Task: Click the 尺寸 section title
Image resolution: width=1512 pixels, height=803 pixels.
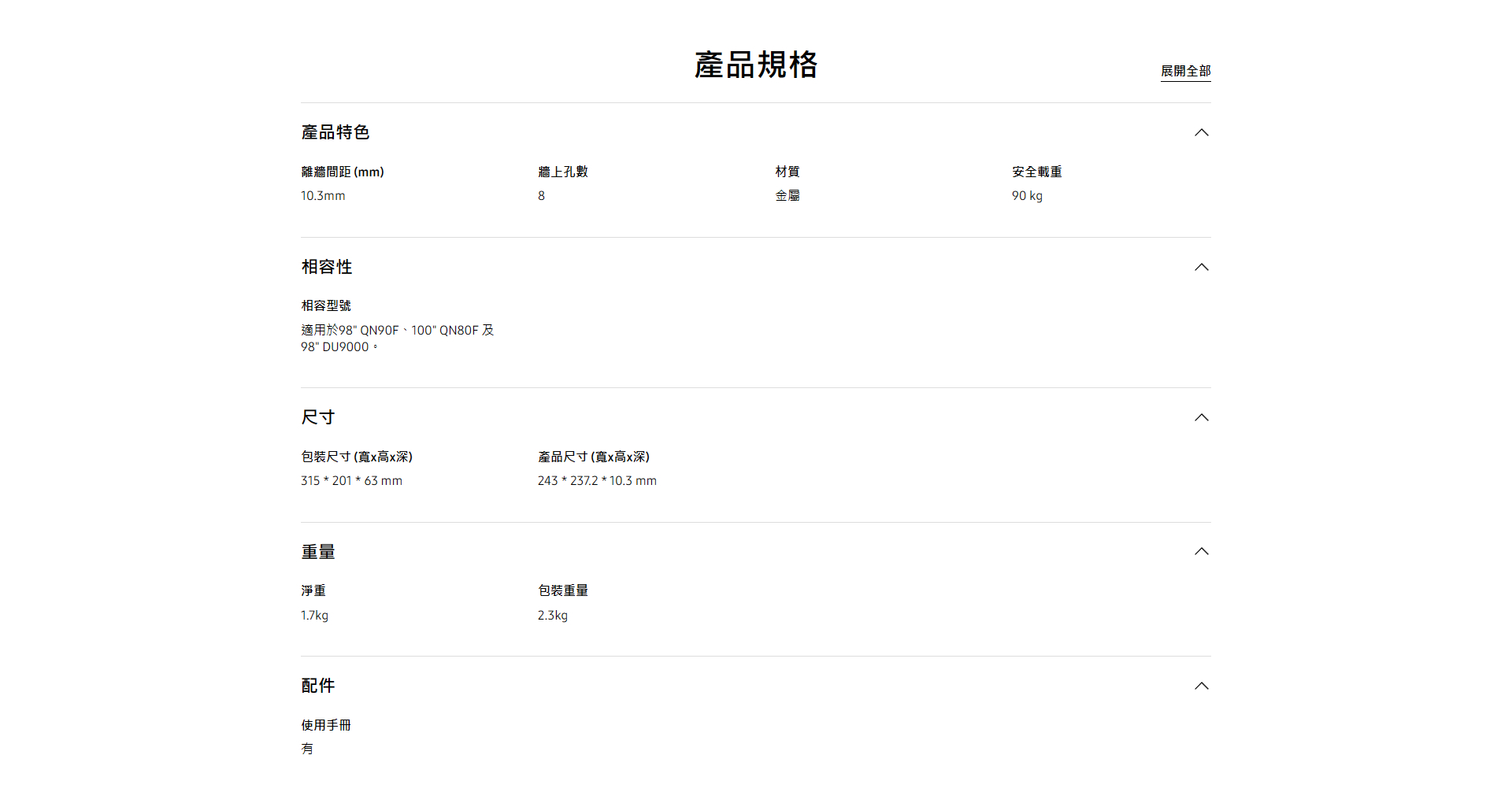Action: [x=318, y=417]
